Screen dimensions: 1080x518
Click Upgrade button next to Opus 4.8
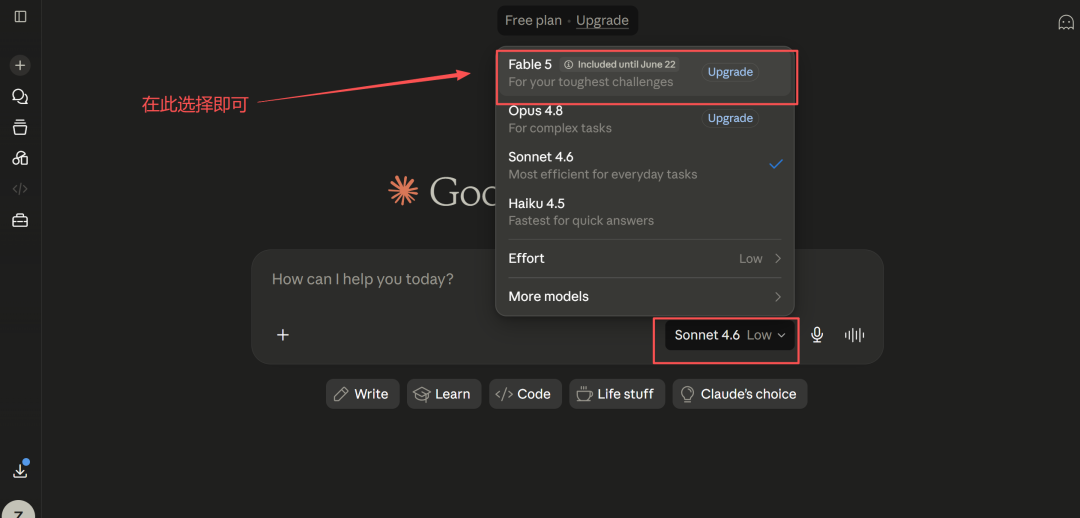click(730, 118)
